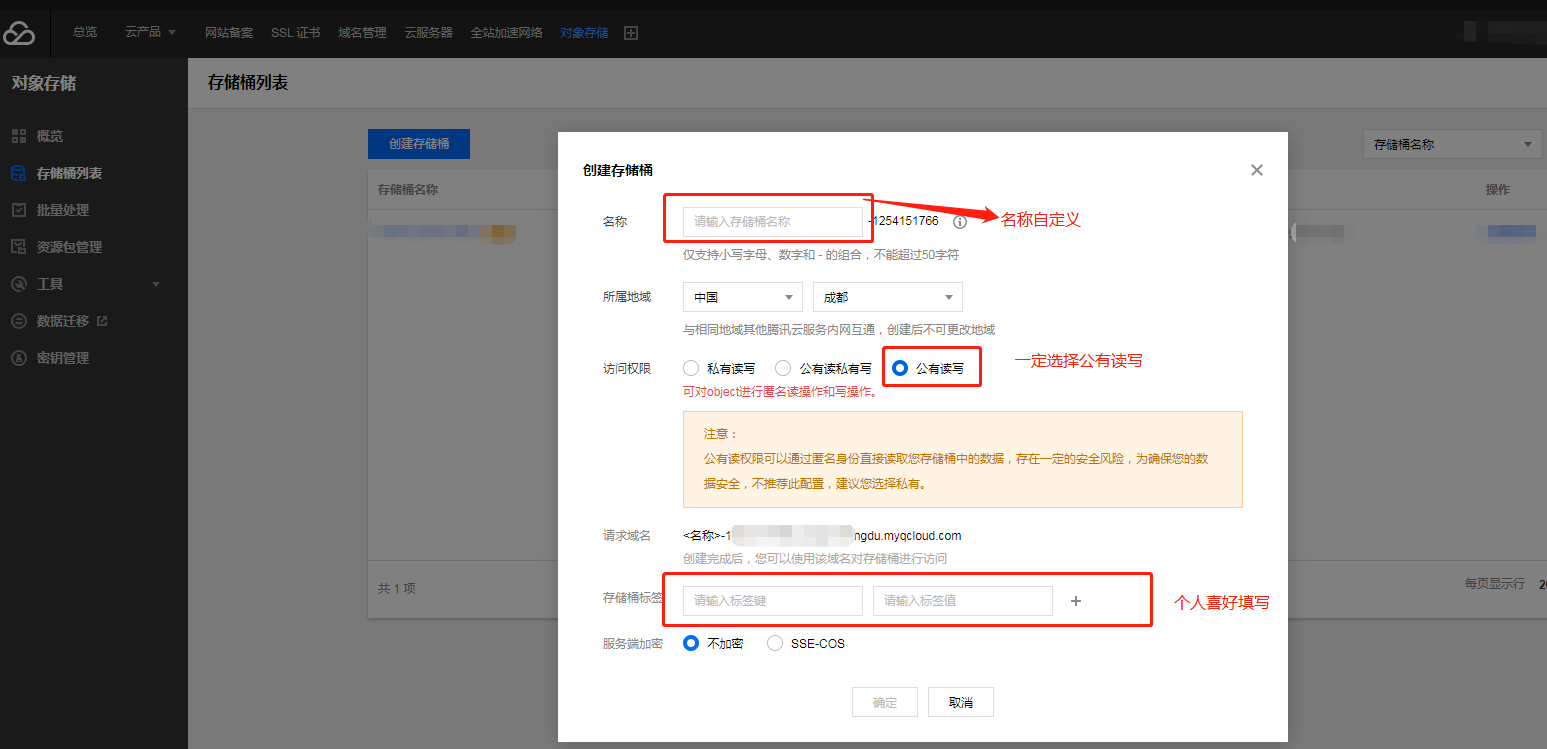Image resolution: width=1547 pixels, height=749 pixels.
Task: Open the 成都 region dropdown
Action: 887,297
